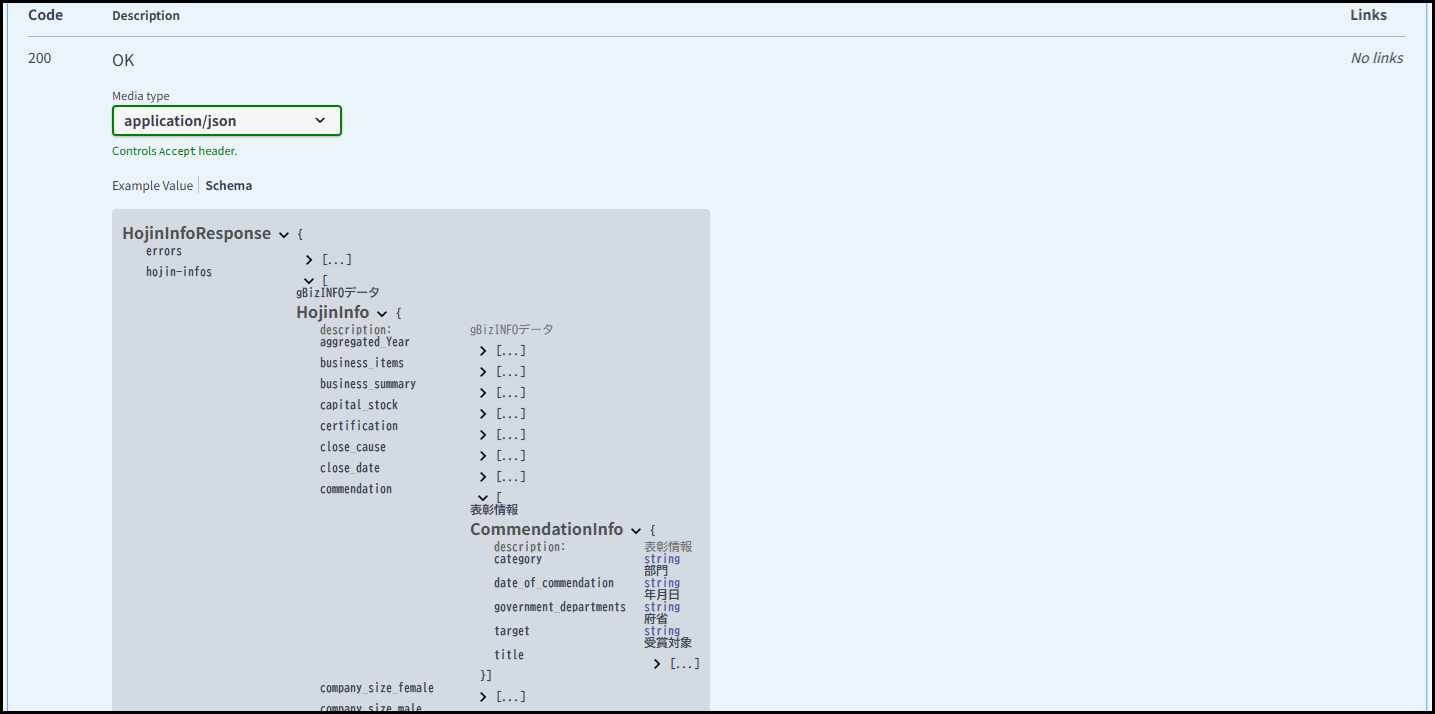1435x714 pixels.
Task: Click the CommendationInfo model name
Action: coord(546,529)
